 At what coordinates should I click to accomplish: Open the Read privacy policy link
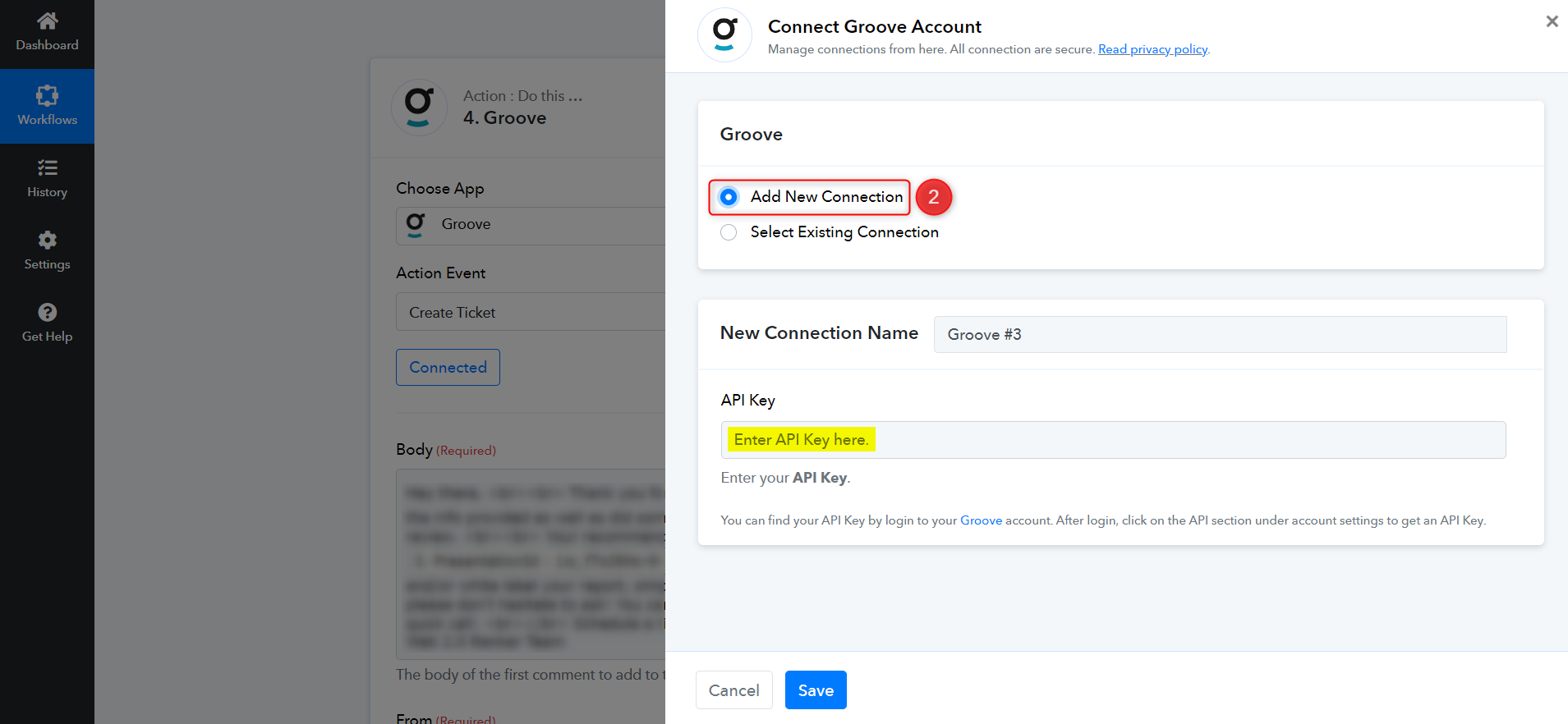(x=1152, y=49)
